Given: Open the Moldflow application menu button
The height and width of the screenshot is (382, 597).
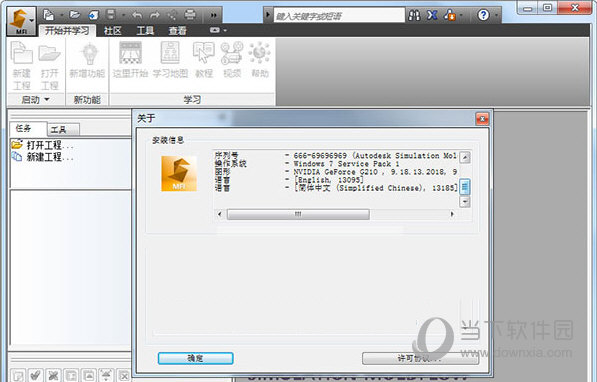Looking at the screenshot, I should pyautogui.click(x=21, y=21).
